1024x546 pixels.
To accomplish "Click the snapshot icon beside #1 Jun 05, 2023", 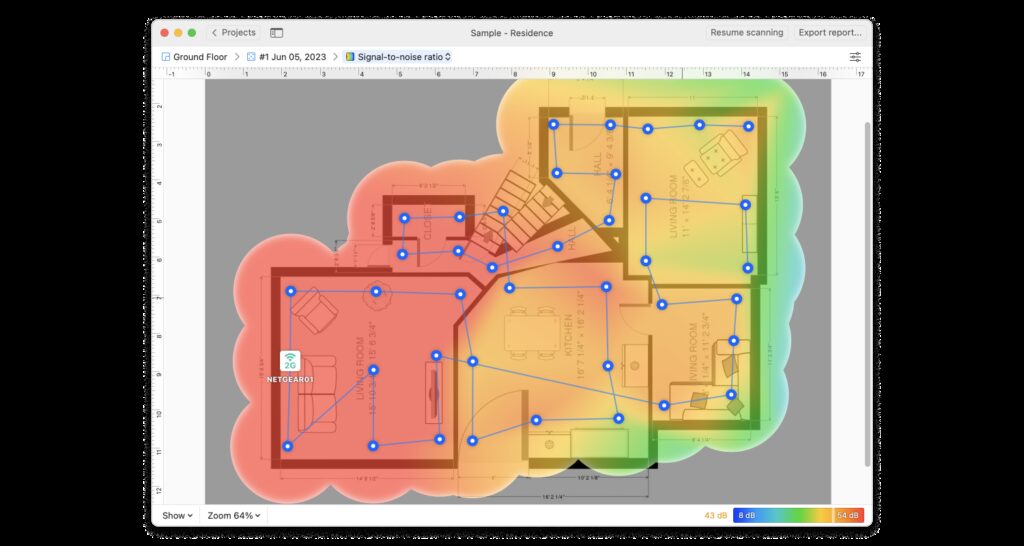I will coord(251,57).
